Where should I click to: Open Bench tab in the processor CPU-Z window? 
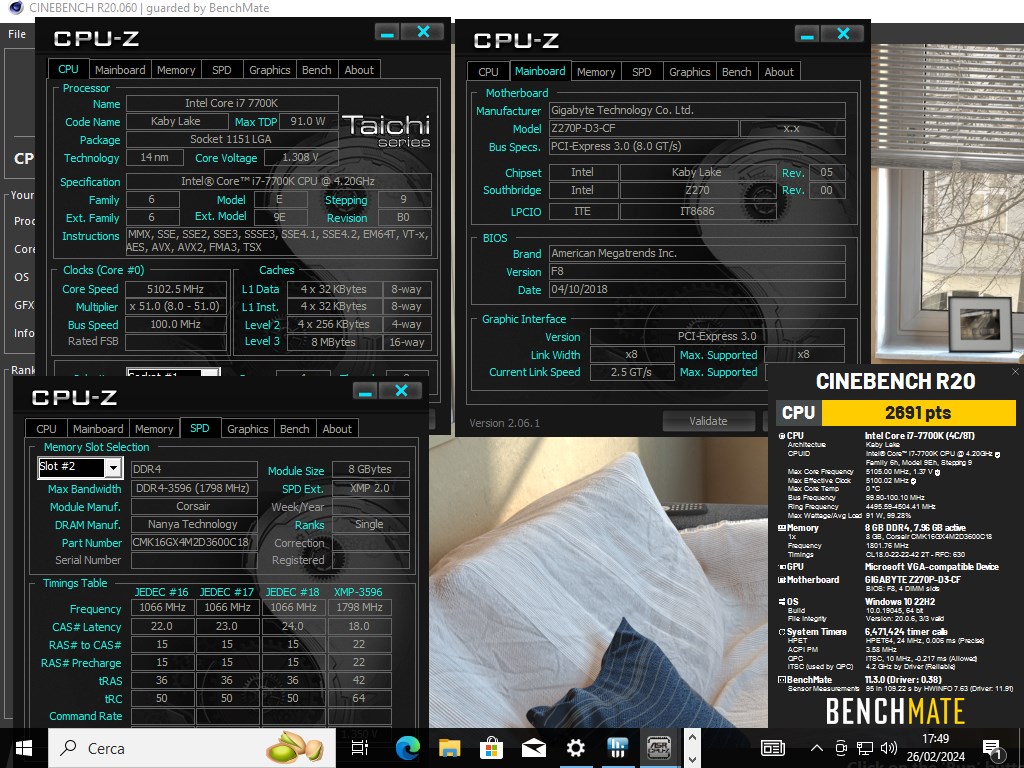coord(317,70)
